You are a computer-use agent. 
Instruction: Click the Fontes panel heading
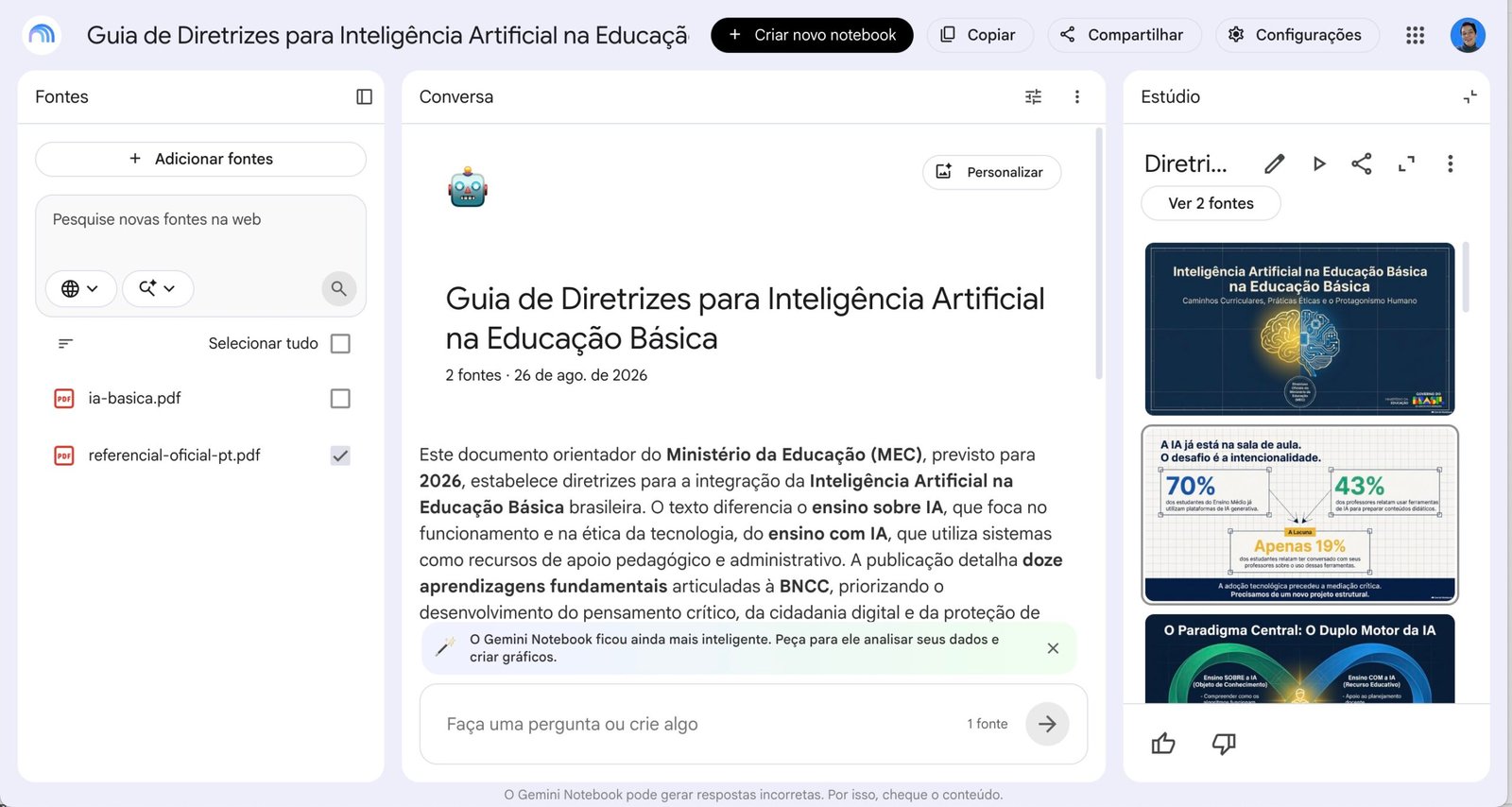pyautogui.click(x=61, y=96)
